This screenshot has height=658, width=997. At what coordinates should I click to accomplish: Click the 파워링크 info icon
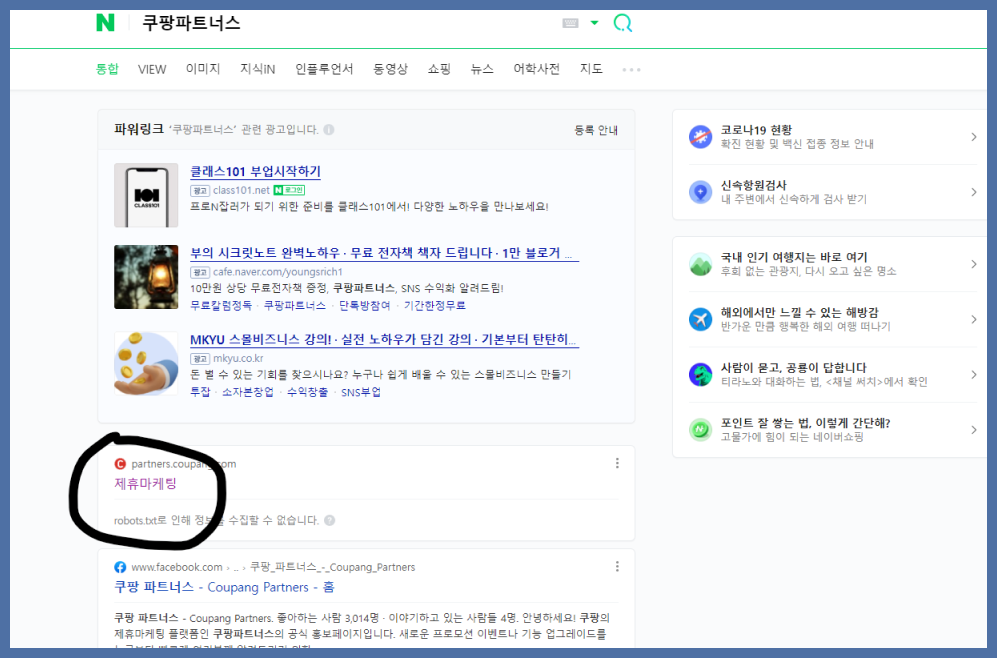[x=329, y=130]
